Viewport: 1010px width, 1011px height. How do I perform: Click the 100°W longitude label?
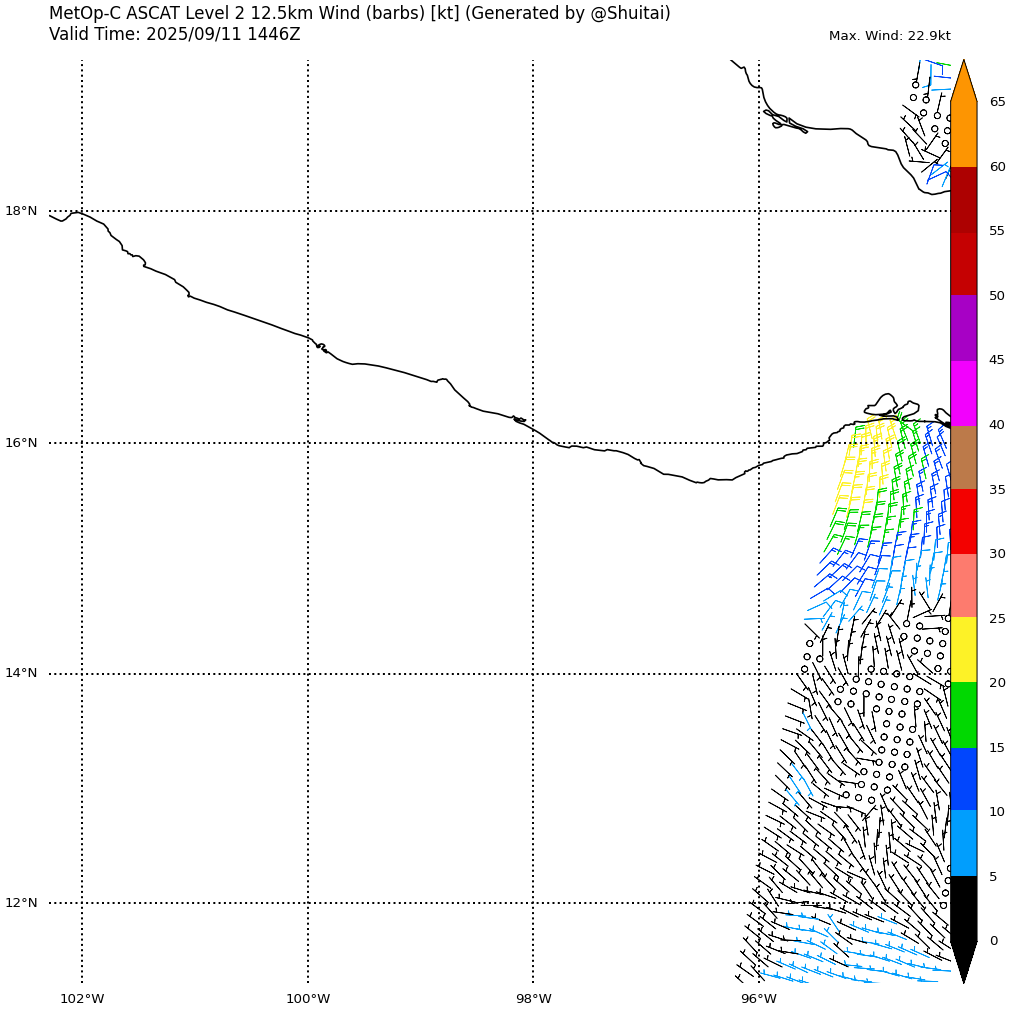click(308, 999)
